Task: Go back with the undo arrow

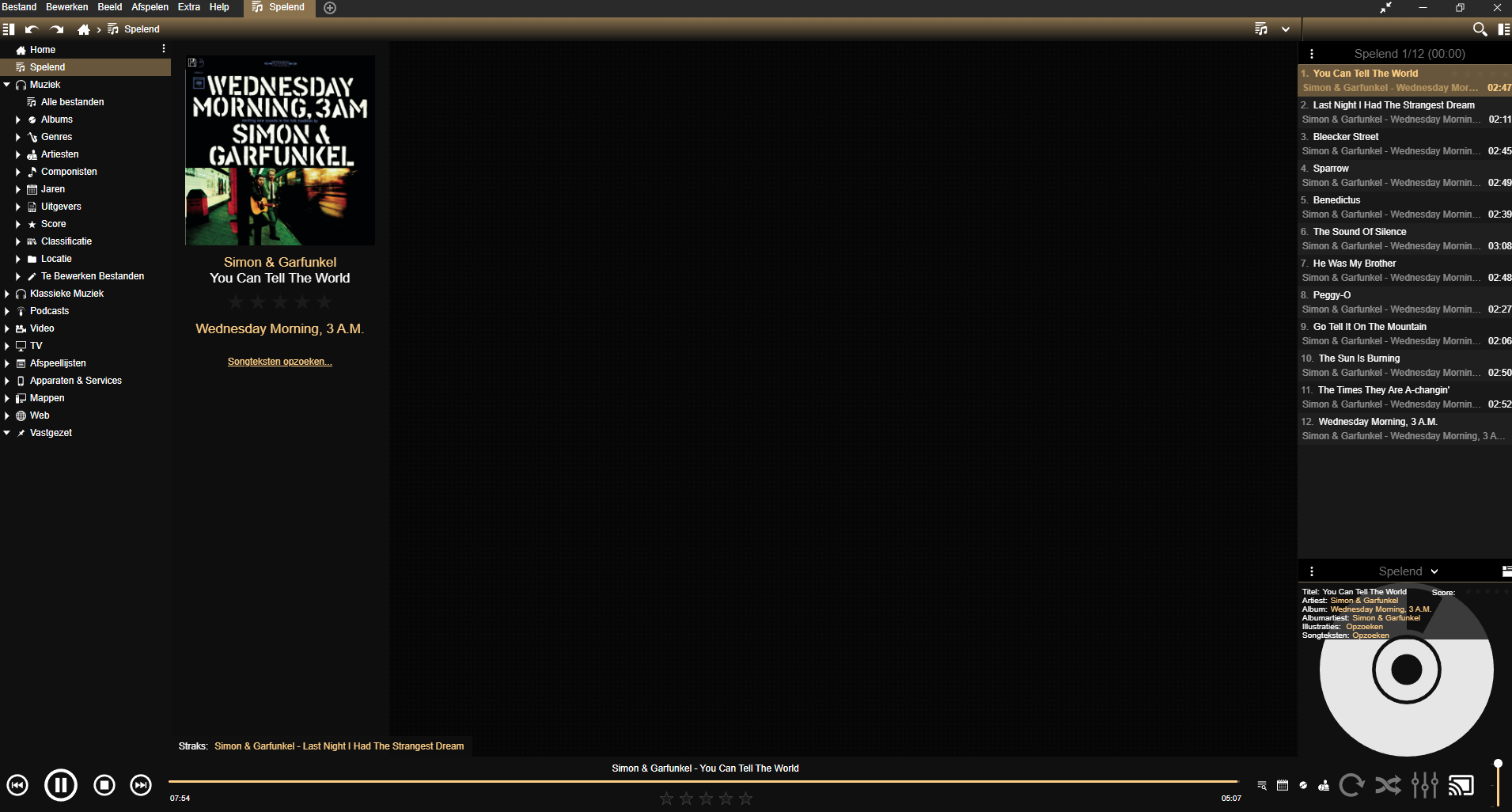Action: 32,29
